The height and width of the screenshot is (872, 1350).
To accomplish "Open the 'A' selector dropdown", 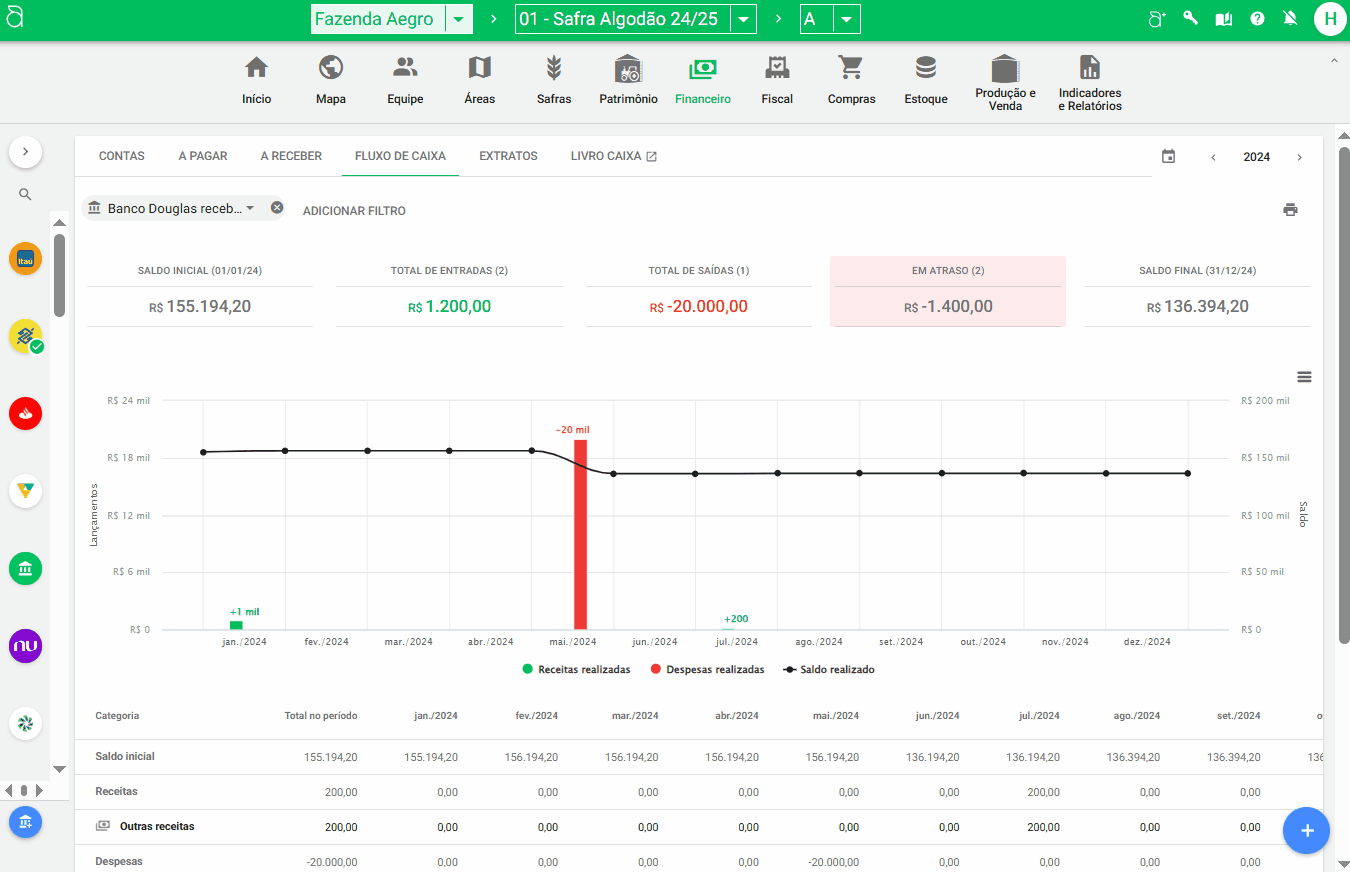I will pyautogui.click(x=844, y=18).
